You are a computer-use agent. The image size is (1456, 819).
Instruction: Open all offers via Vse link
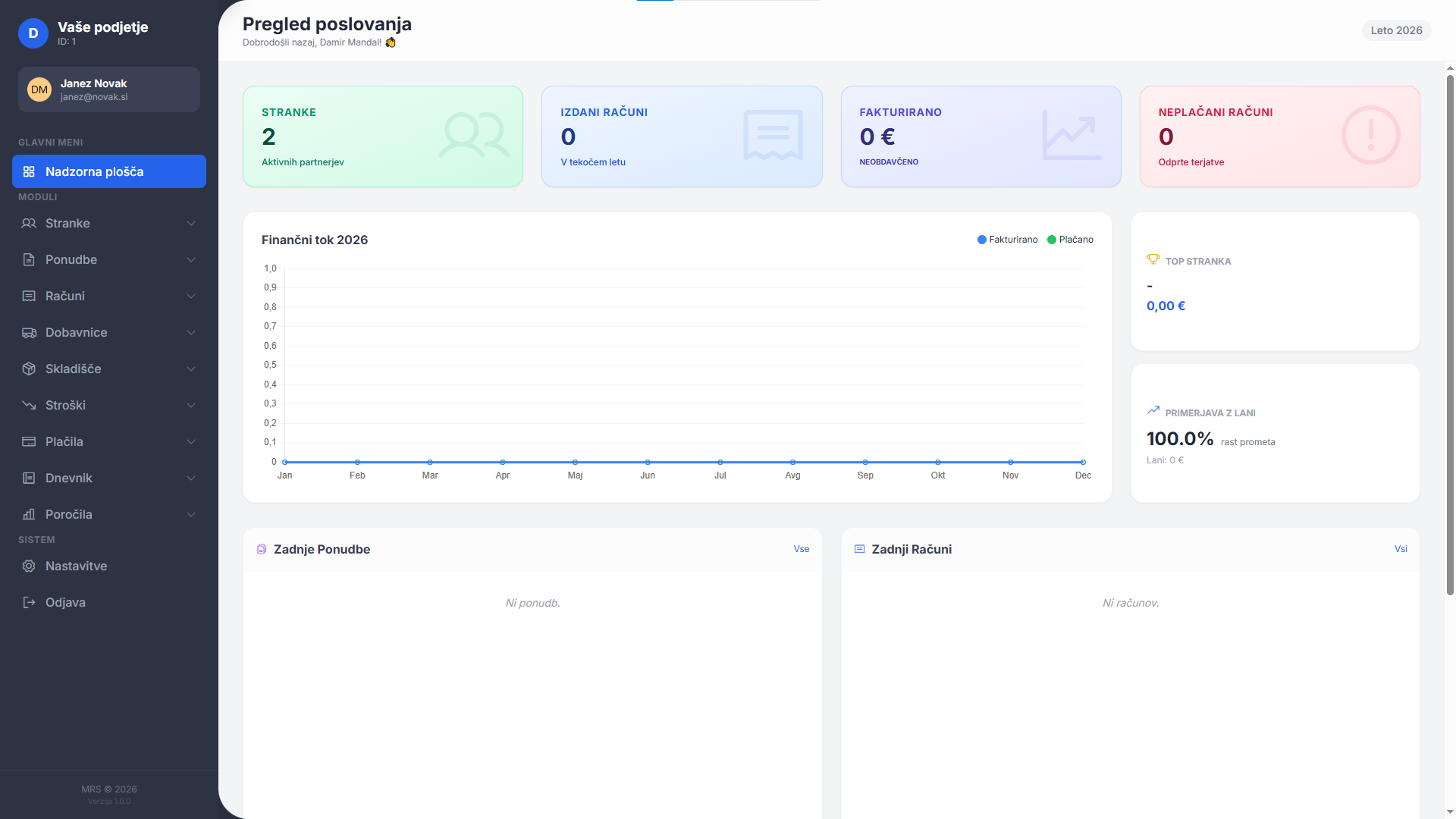[x=802, y=549]
